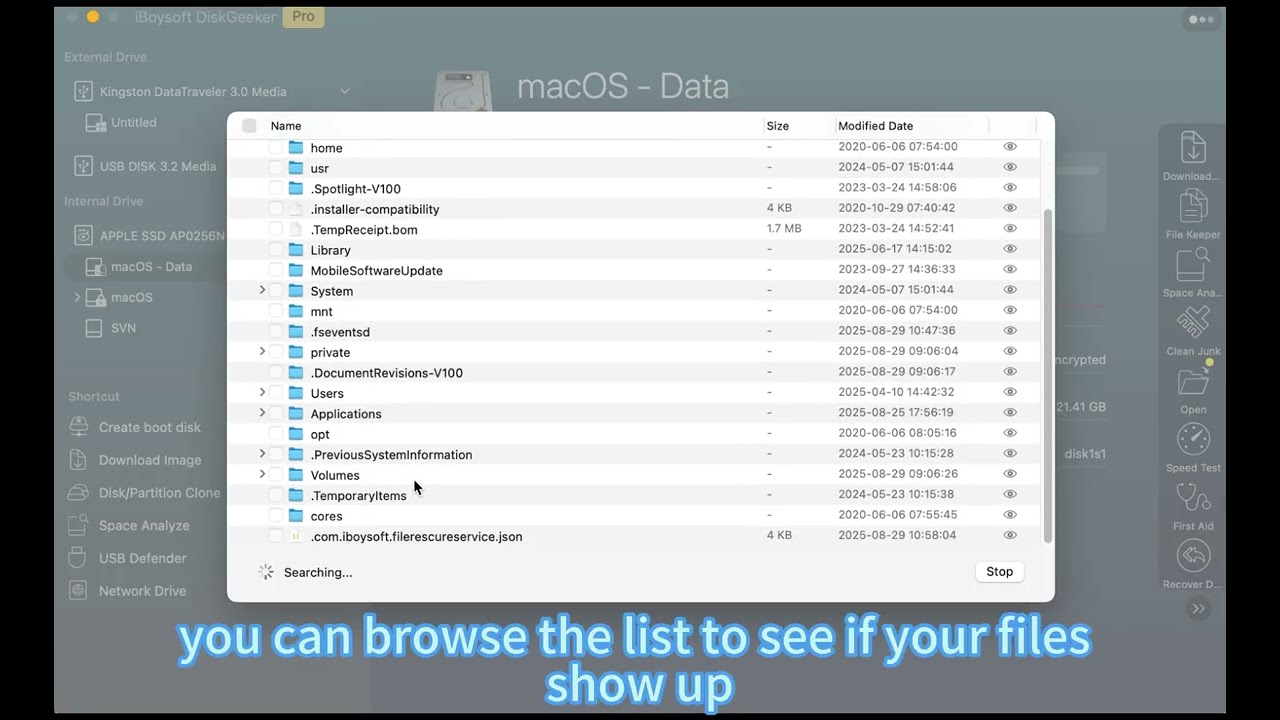Click the SVN volume icon in sidebar
The width and height of the screenshot is (1280, 720).
coord(94,328)
